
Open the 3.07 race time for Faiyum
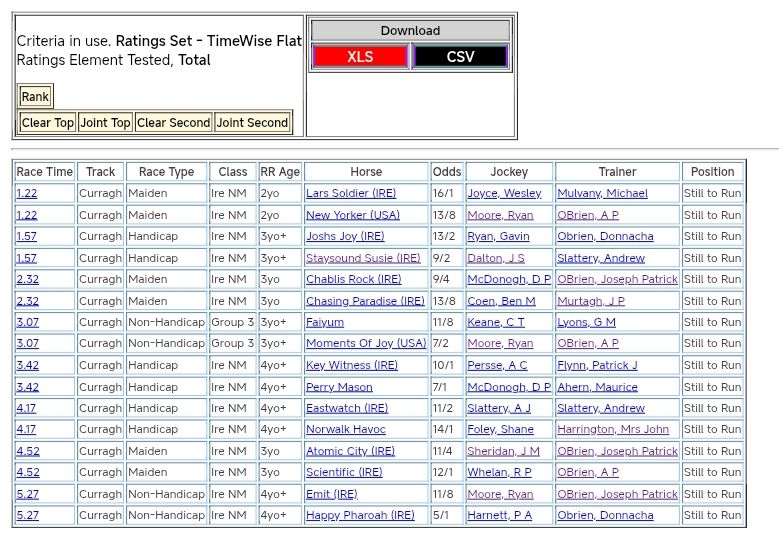[27, 323]
